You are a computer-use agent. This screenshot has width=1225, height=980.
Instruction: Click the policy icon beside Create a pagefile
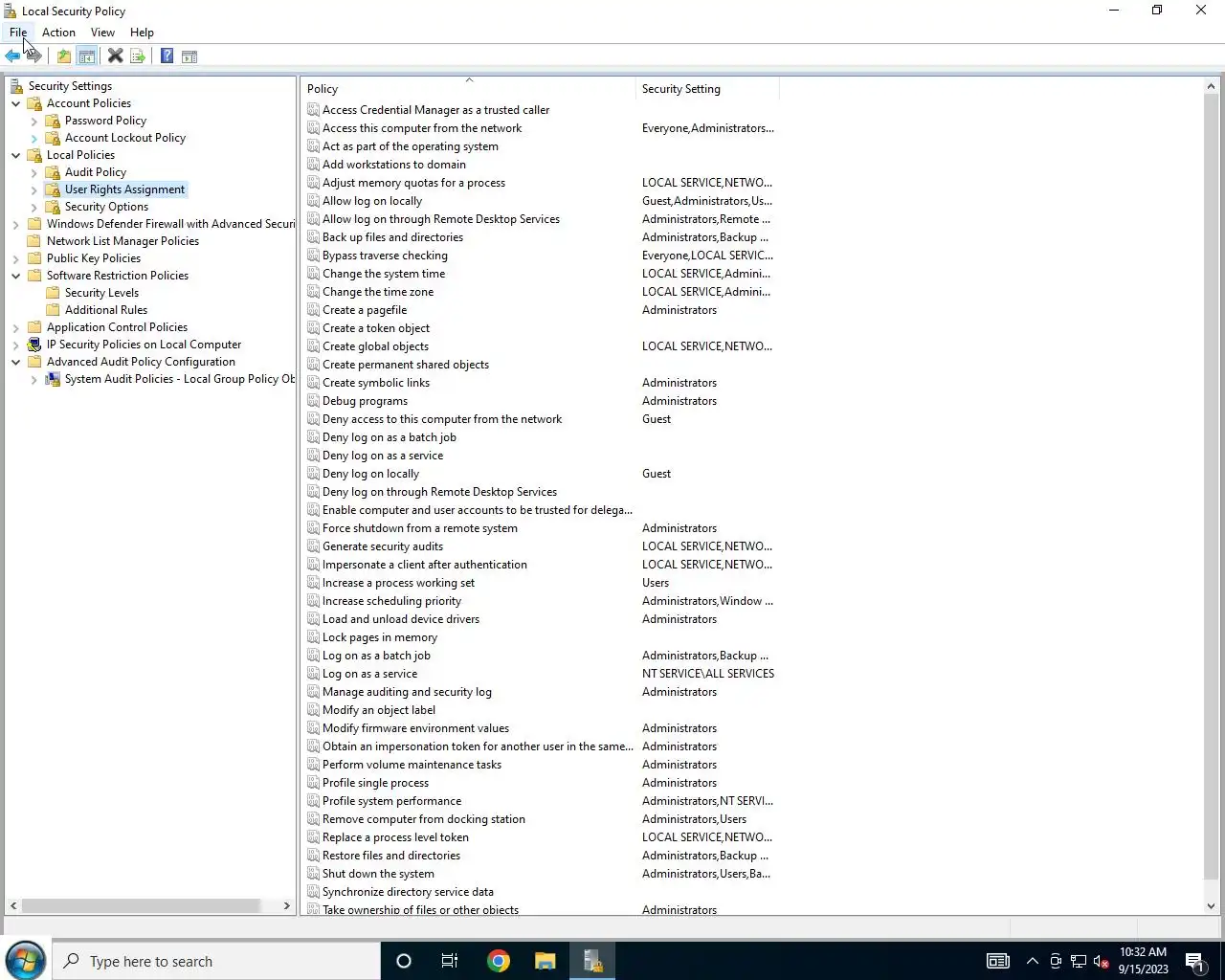pyautogui.click(x=313, y=310)
